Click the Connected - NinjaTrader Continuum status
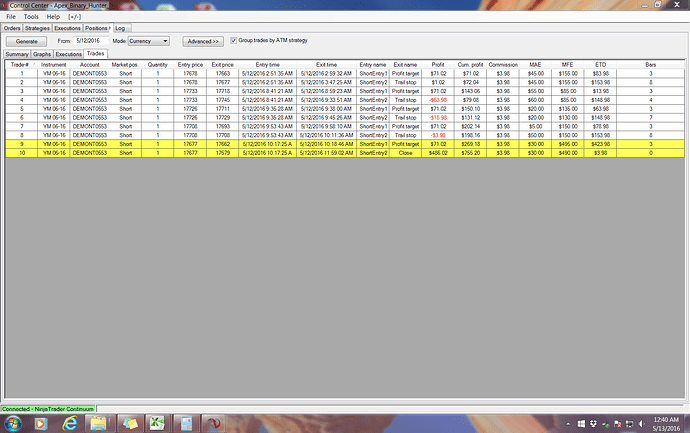690x433 pixels. click(x=48, y=409)
